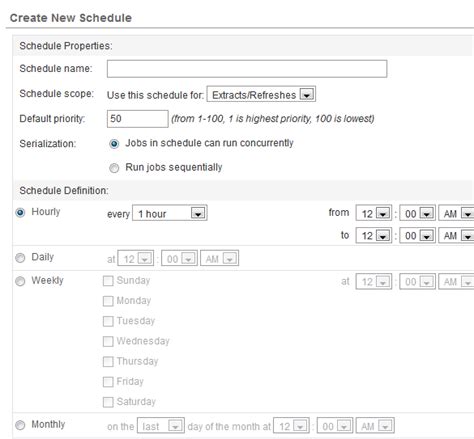Screen dimensions: 474x439
Task: Click the Schedule name text field
Action: tap(247, 69)
